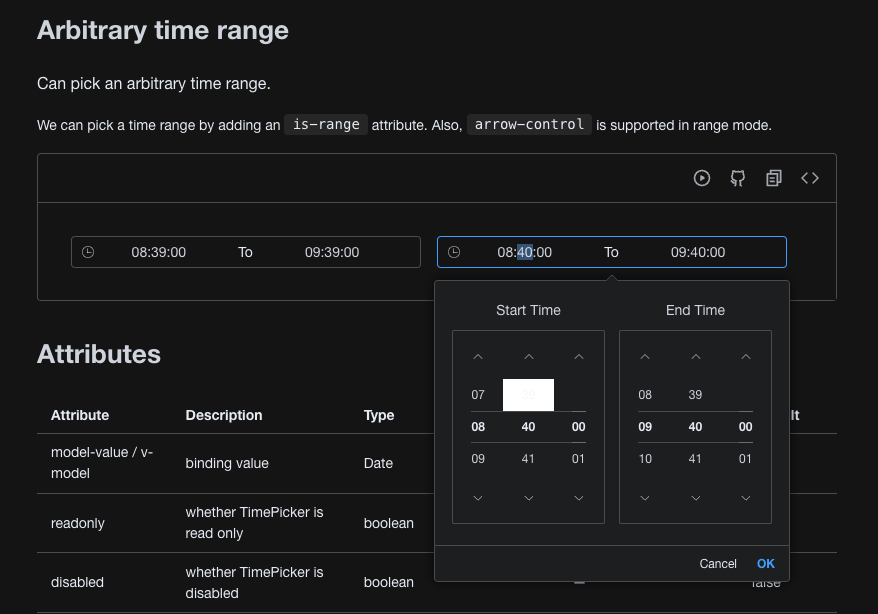Image resolution: width=878 pixels, height=614 pixels.
Task: Select hour 10 in End Time column
Action: (645, 458)
